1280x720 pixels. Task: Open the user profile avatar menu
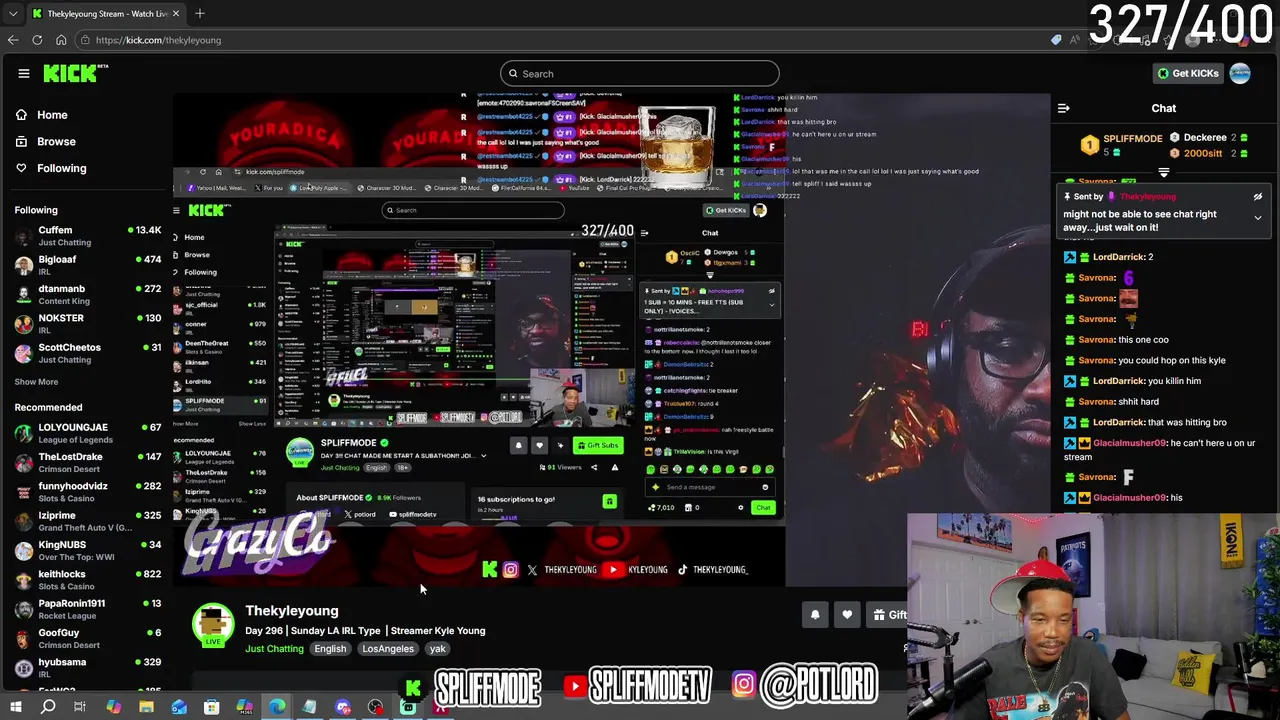[x=1240, y=73]
